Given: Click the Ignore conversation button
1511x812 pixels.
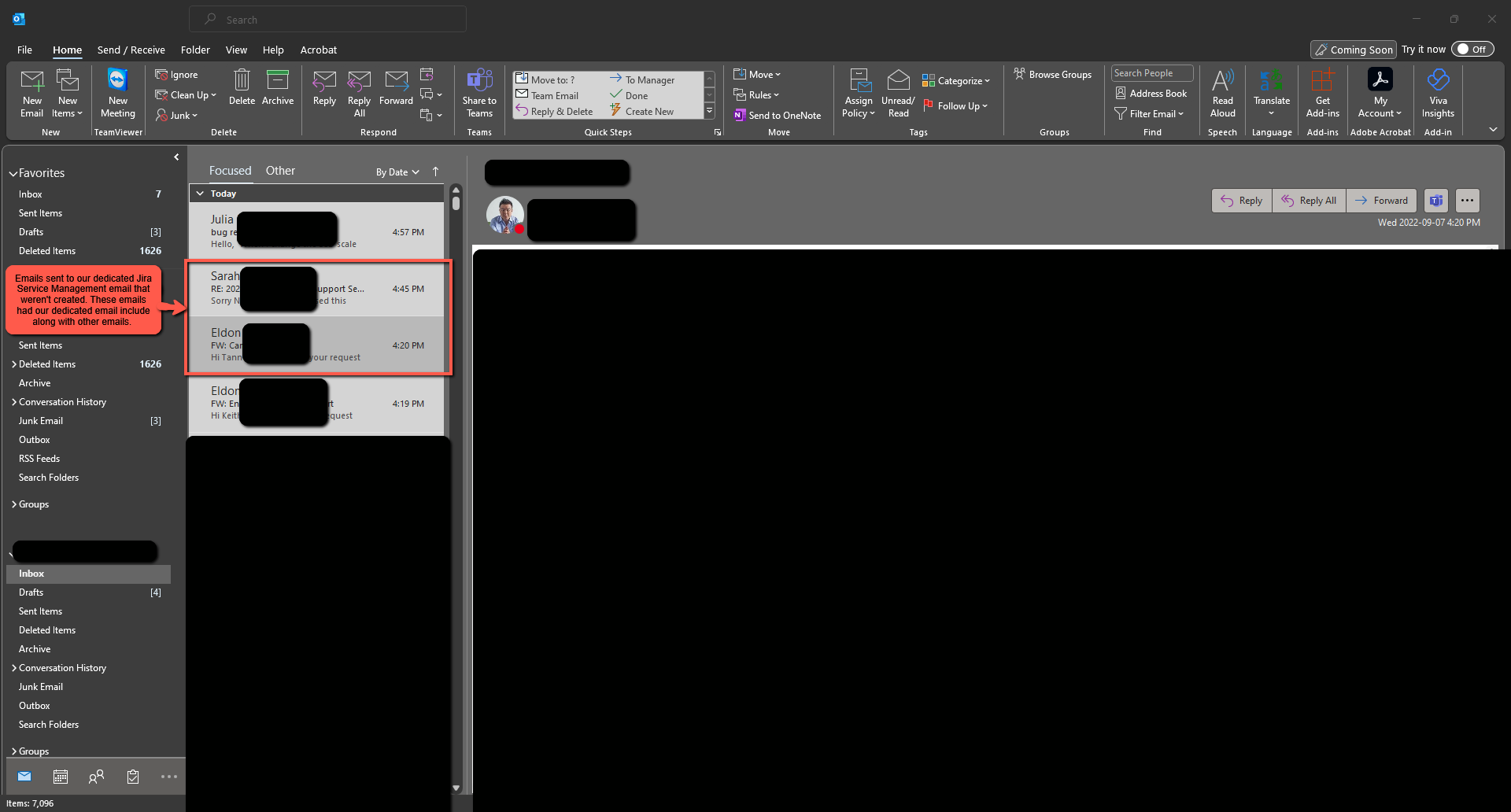Looking at the screenshot, I should point(177,75).
